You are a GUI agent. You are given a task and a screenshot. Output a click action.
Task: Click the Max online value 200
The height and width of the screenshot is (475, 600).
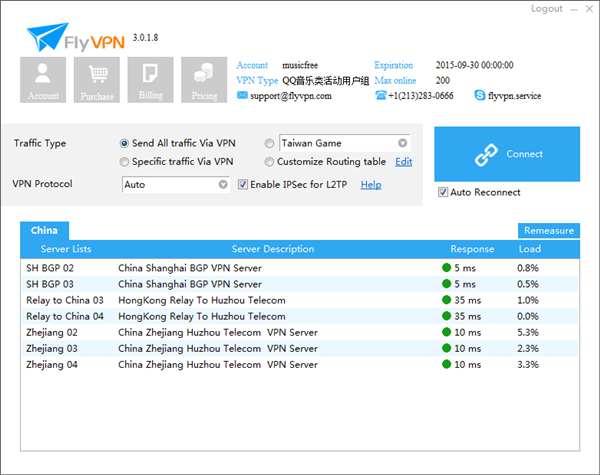click(x=443, y=80)
